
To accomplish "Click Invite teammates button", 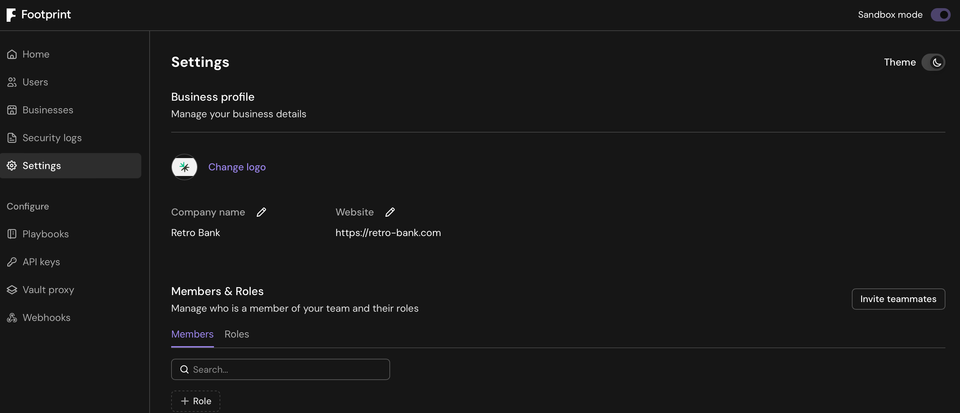I will tap(898, 299).
